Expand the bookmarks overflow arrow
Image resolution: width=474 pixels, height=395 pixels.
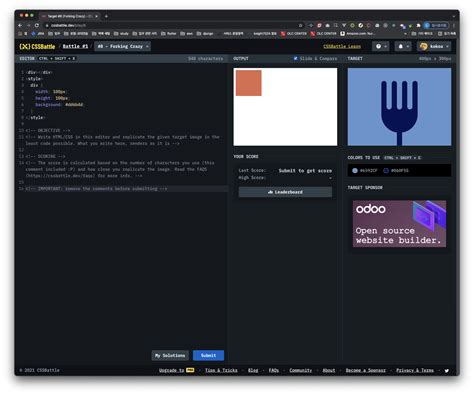coord(405,34)
